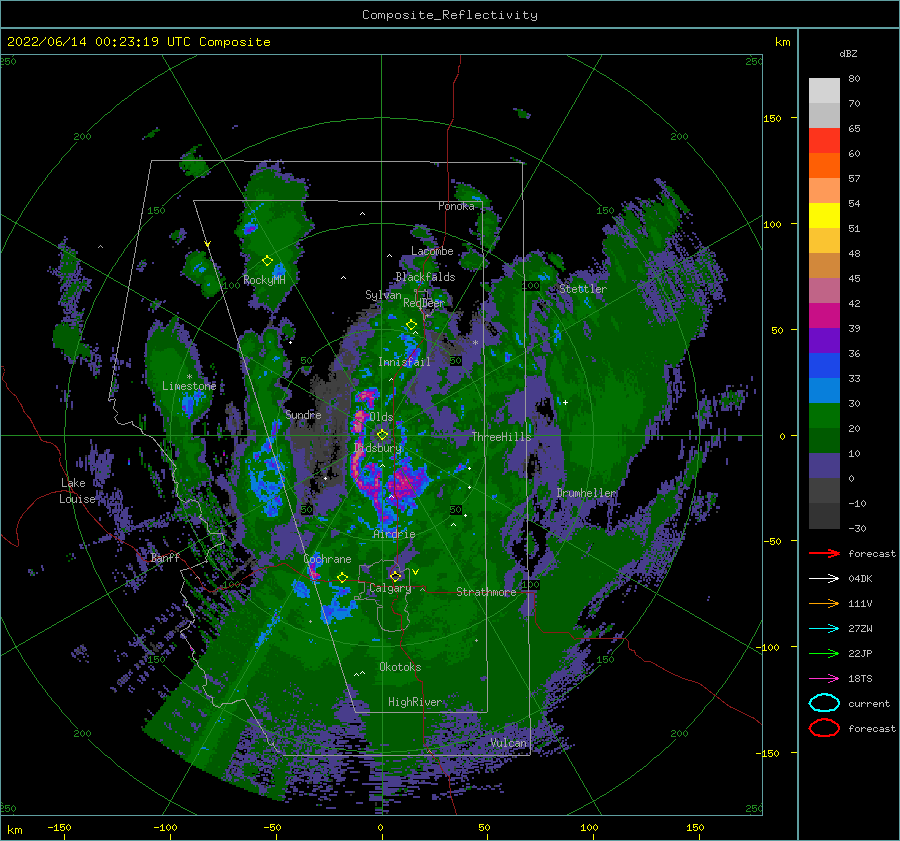Click the yellow diamond marker near RockyMH
This screenshot has width=900, height=841.
(x=267, y=261)
